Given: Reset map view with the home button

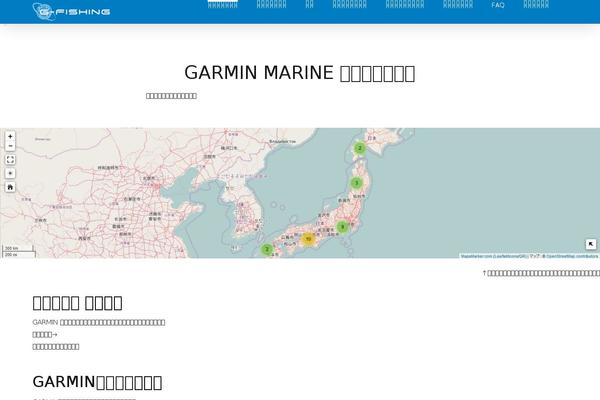Looking at the screenshot, I should point(10,187).
